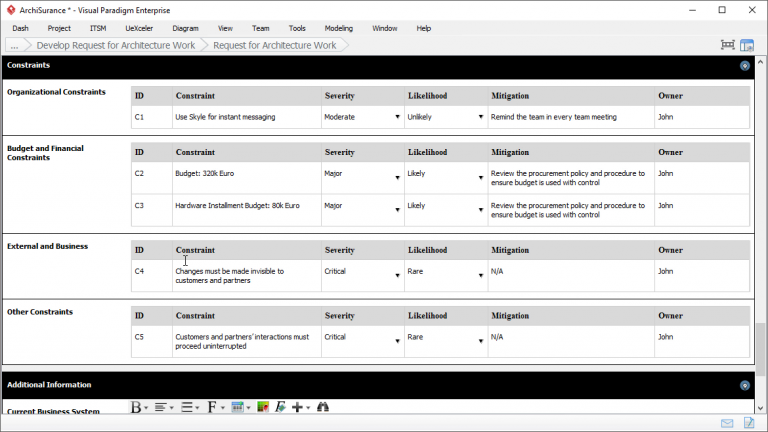Open Likelihood dropdown for constraint C2
Image resolution: width=768 pixels, height=432 pixels.
[x=480, y=179]
